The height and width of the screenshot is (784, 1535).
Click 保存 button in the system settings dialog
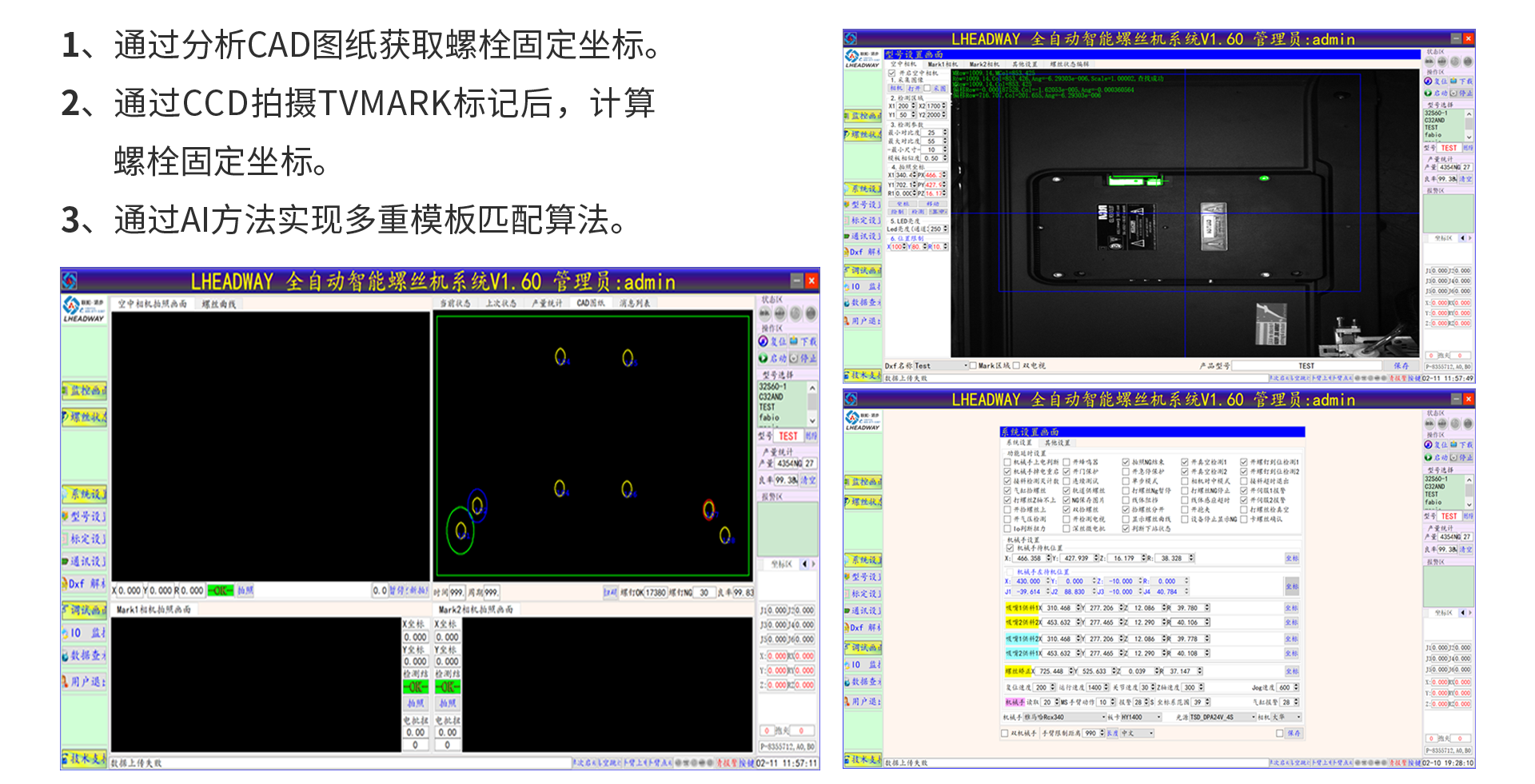coord(1294,733)
